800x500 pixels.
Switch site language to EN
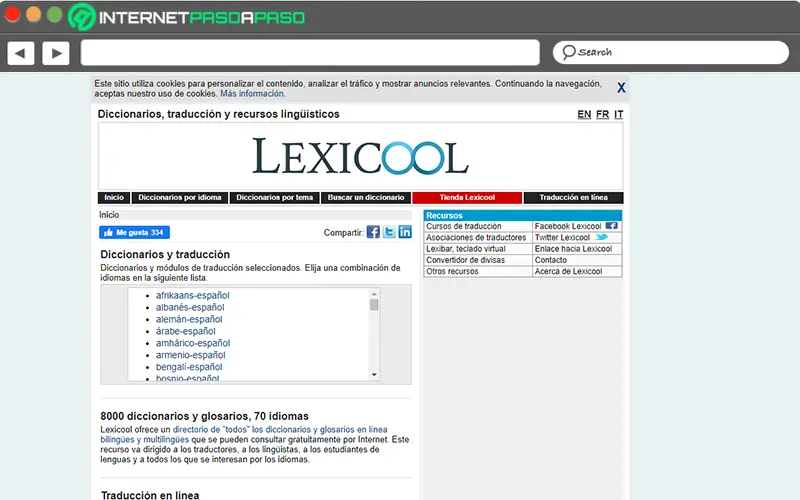(x=584, y=114)
